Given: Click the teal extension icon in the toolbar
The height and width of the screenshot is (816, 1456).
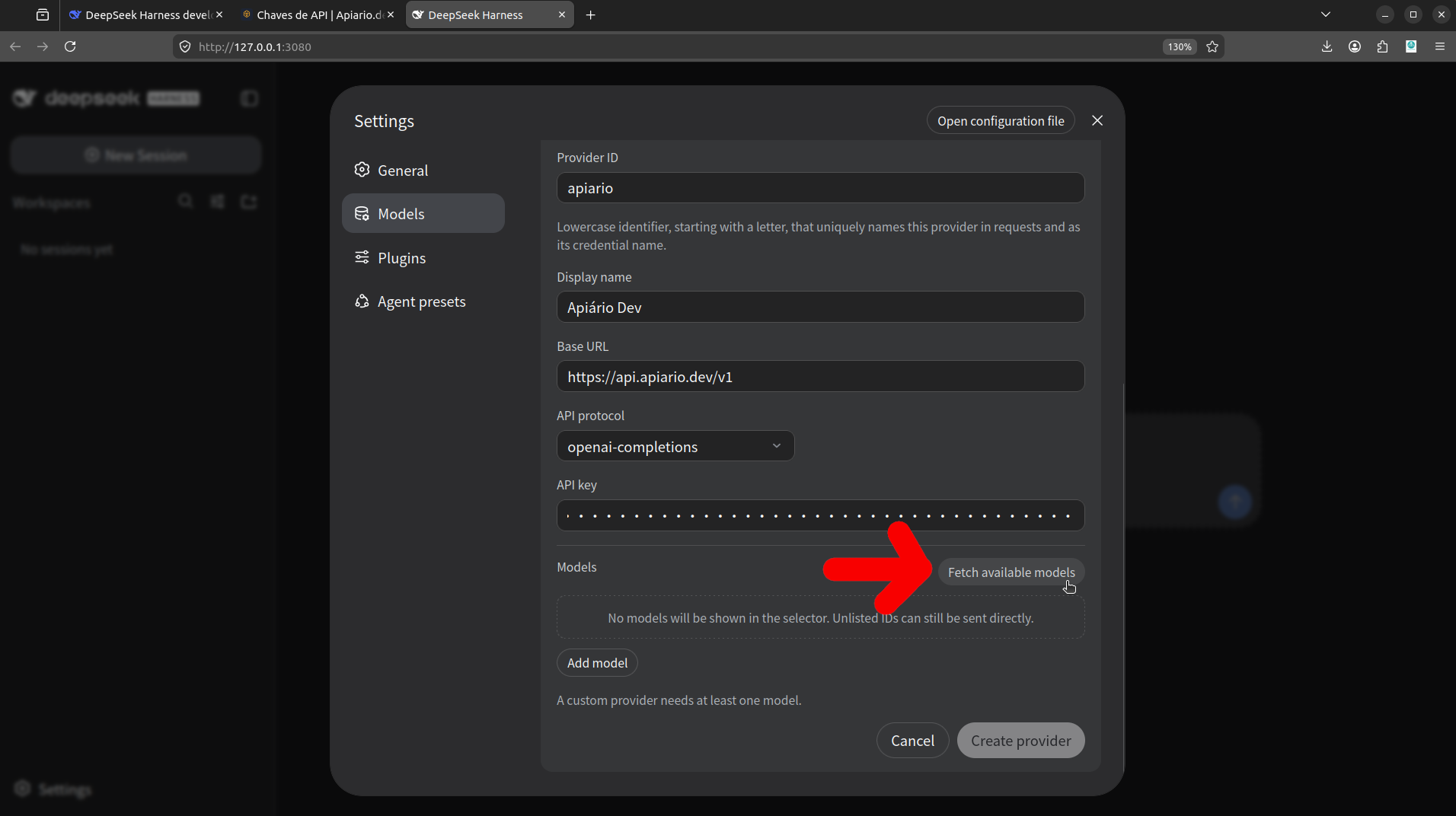Looking at the screenshot, I should pyautogui.click(x=1411, y=46).
